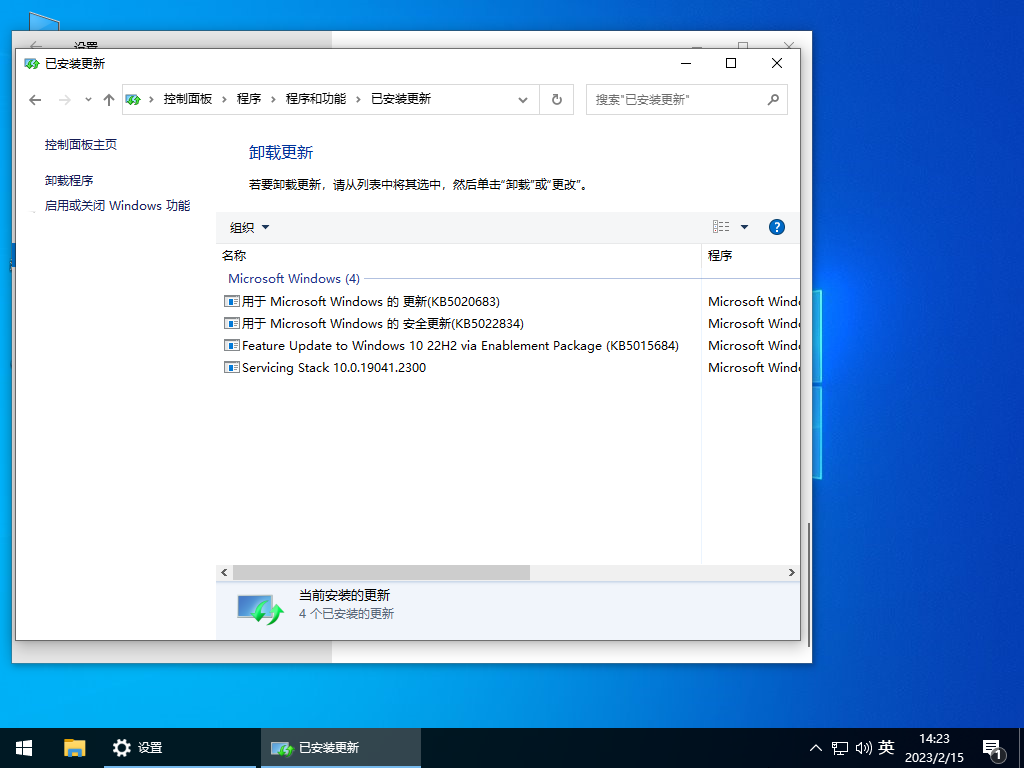This screenshot has height=768, width=1024.
Task: Click 控制面板 in the breadcrumb path
Action: (188, 99)
